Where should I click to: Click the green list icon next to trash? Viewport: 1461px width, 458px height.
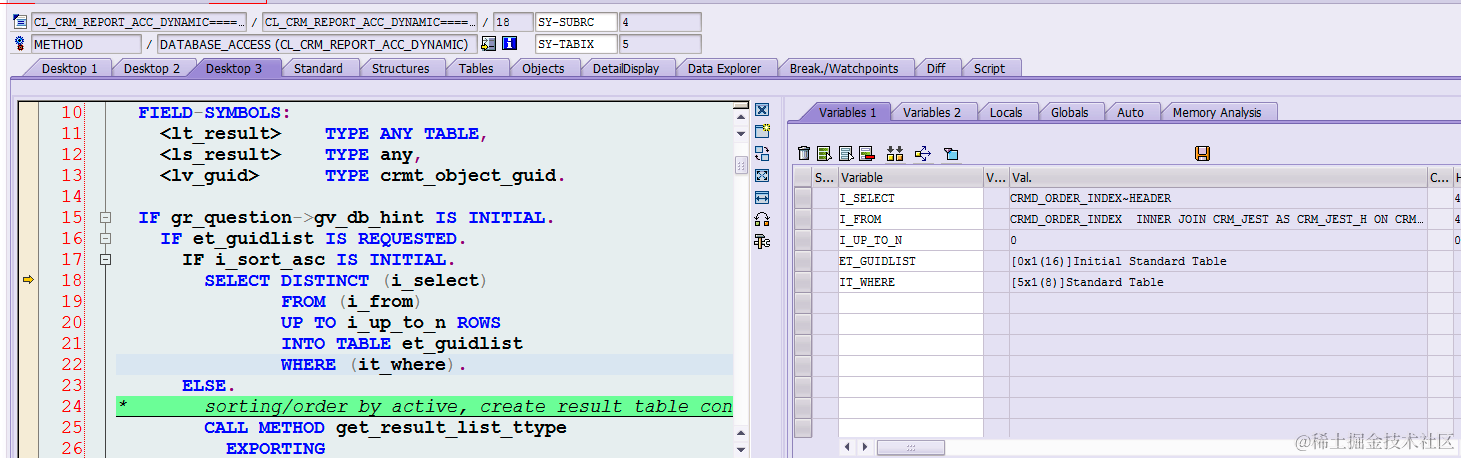(824, 153)
